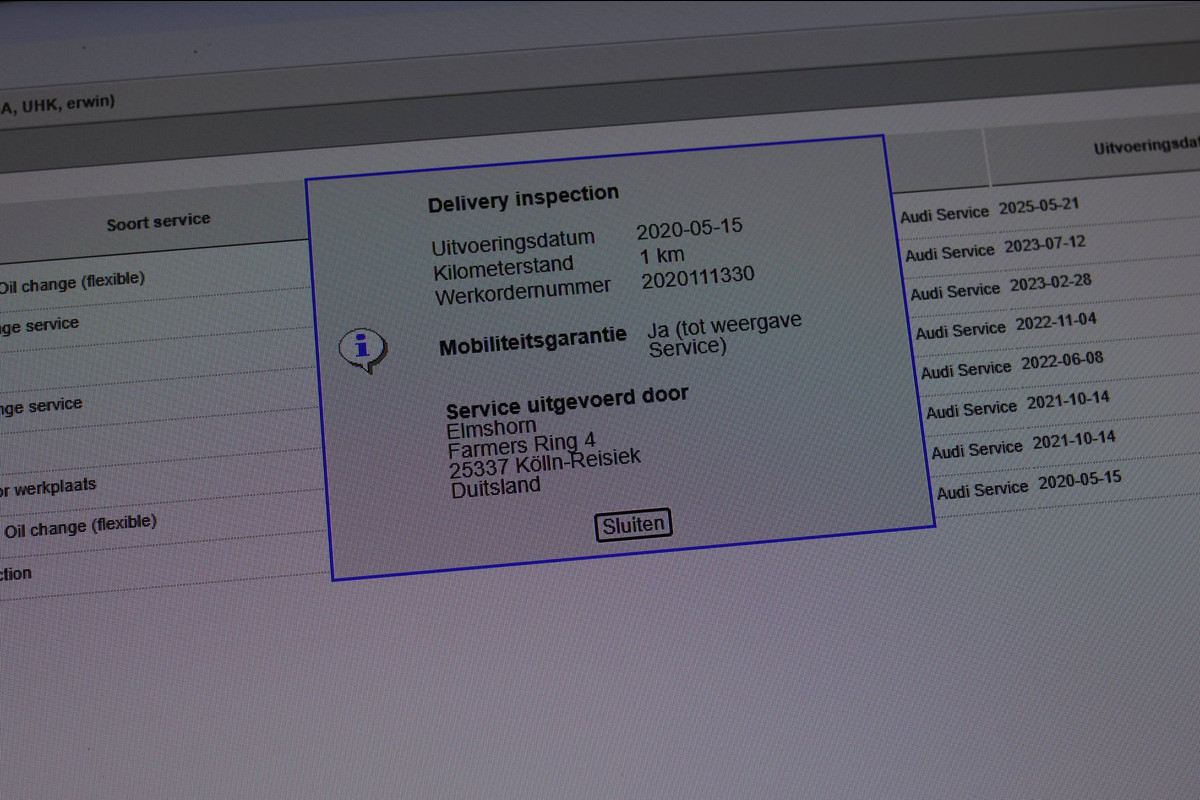Select the lower Oil change (flexible) row
Viewport: 1200px width, 800px height.
(80, 526)
